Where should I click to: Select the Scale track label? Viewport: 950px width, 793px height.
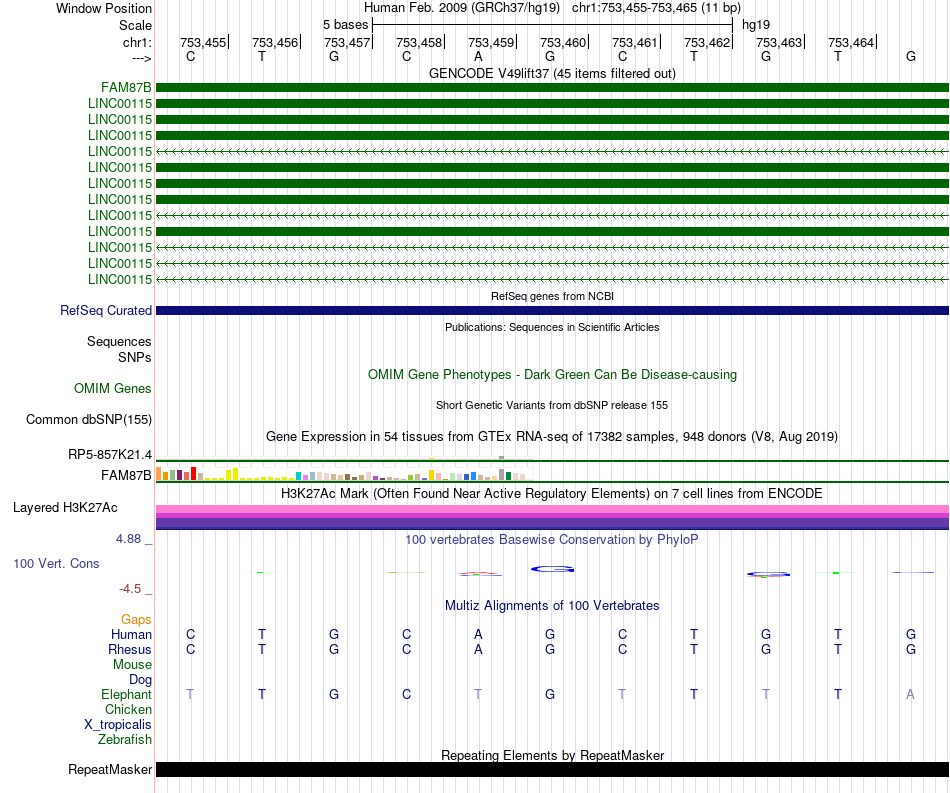pos(135,25)
